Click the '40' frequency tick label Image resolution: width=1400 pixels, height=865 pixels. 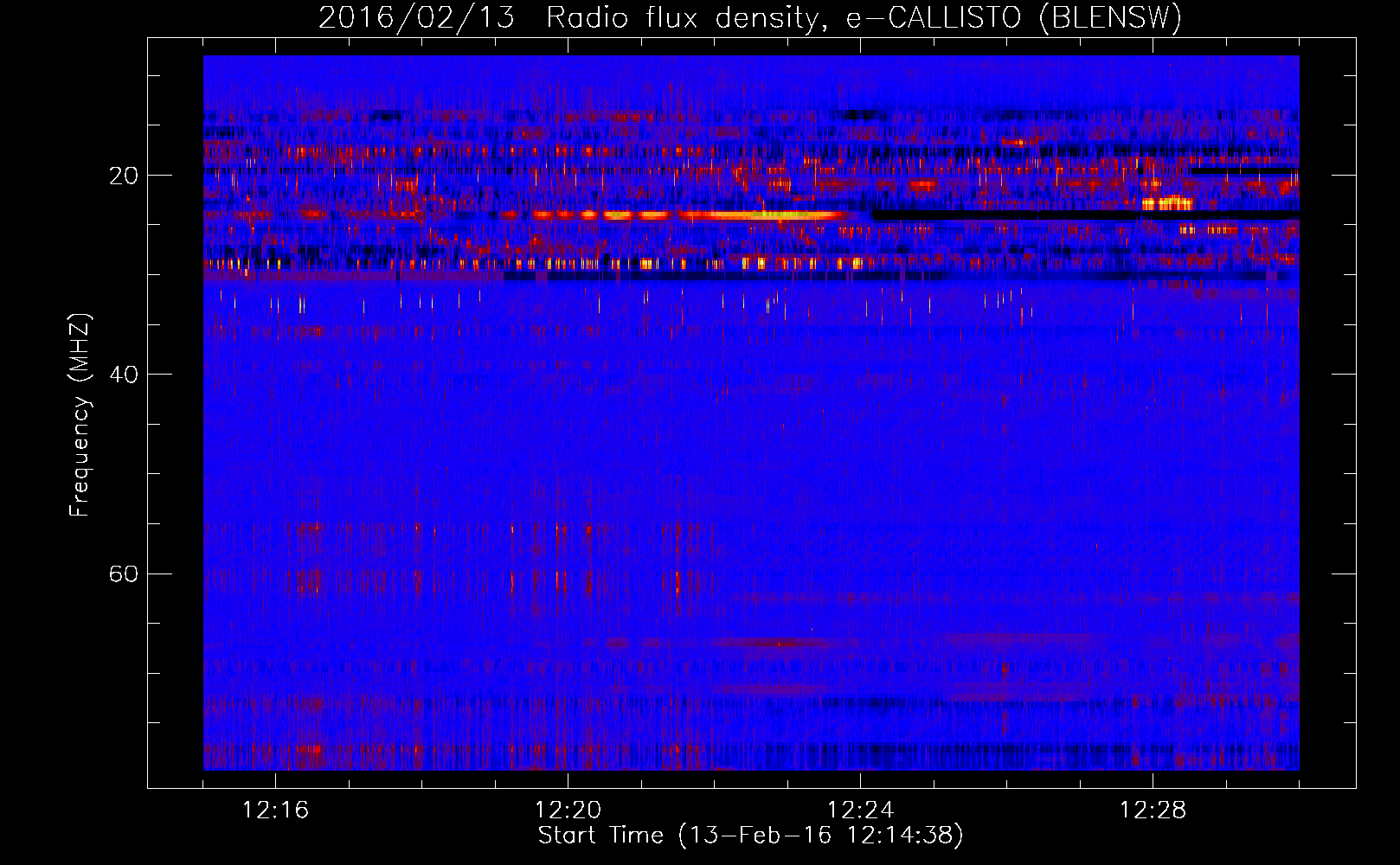coord(124,375)
